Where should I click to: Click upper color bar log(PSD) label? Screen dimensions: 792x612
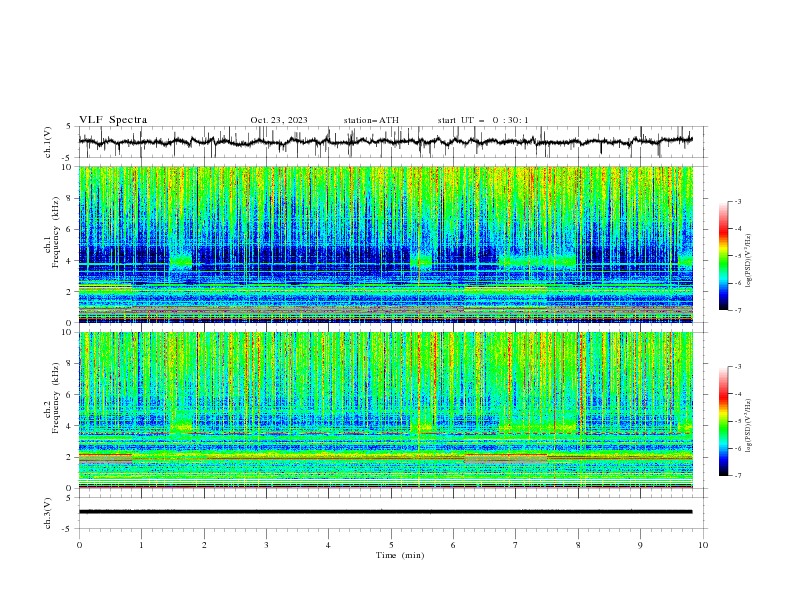click(749, 261)
